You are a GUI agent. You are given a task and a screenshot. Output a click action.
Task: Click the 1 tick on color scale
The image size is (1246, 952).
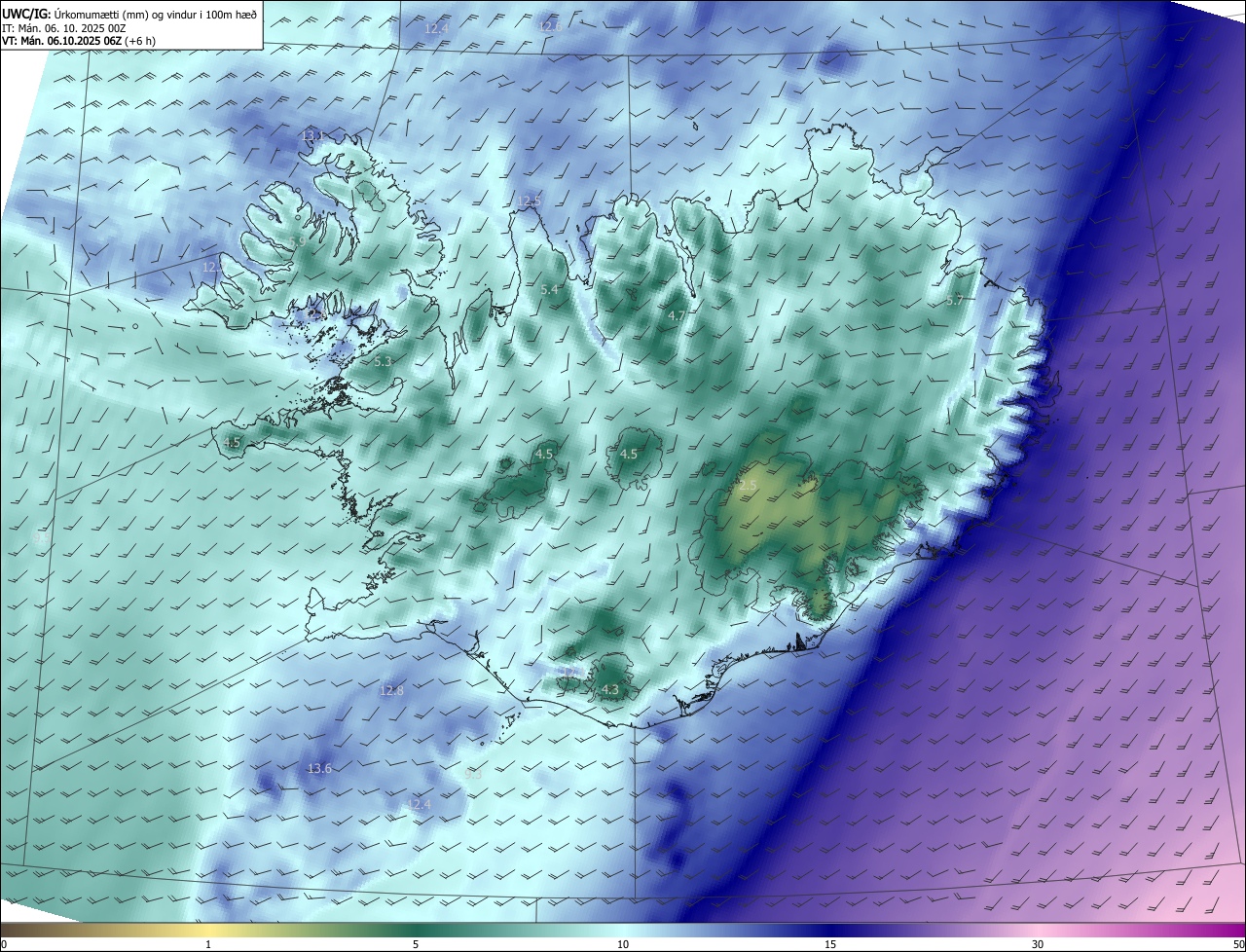[208, 944]
